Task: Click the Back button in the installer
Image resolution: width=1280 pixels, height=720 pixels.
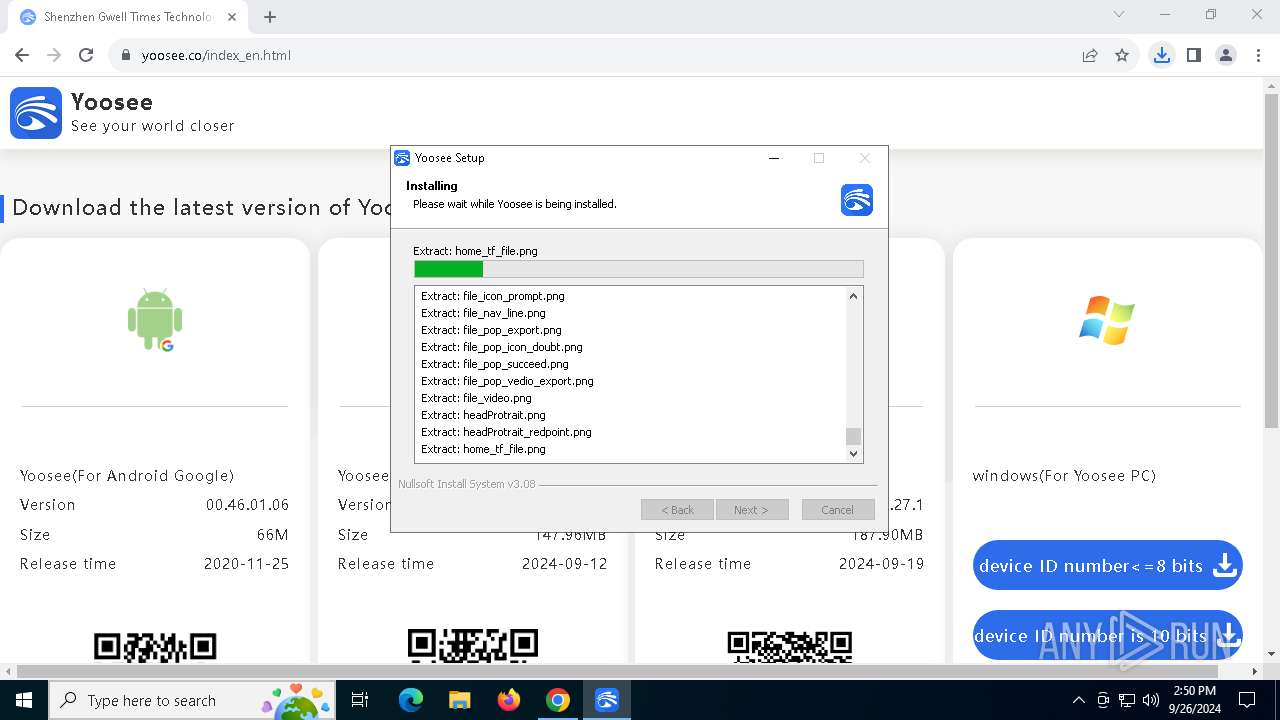Action: (677, 509)
